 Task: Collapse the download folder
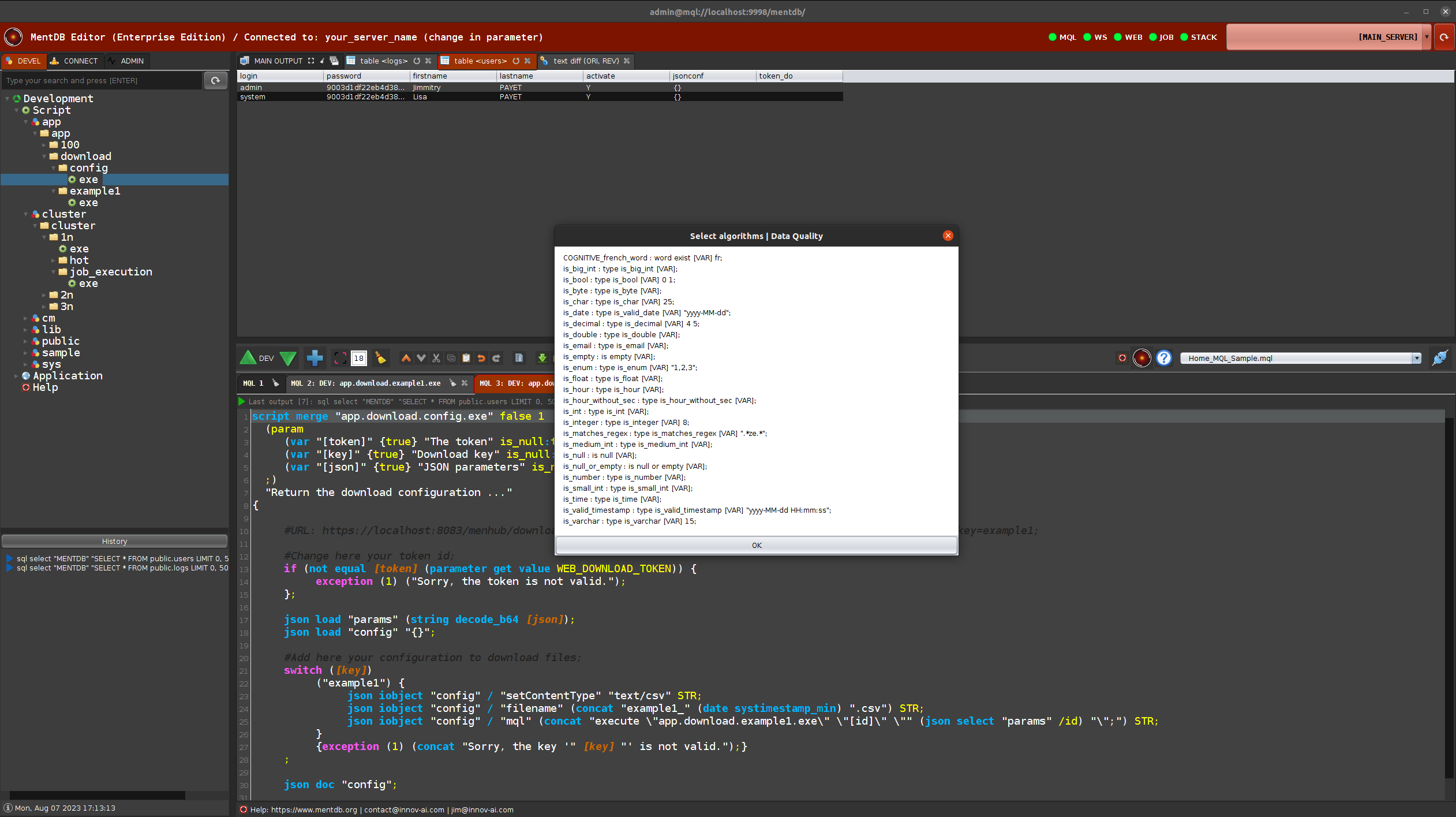click(x=44, y=156)
